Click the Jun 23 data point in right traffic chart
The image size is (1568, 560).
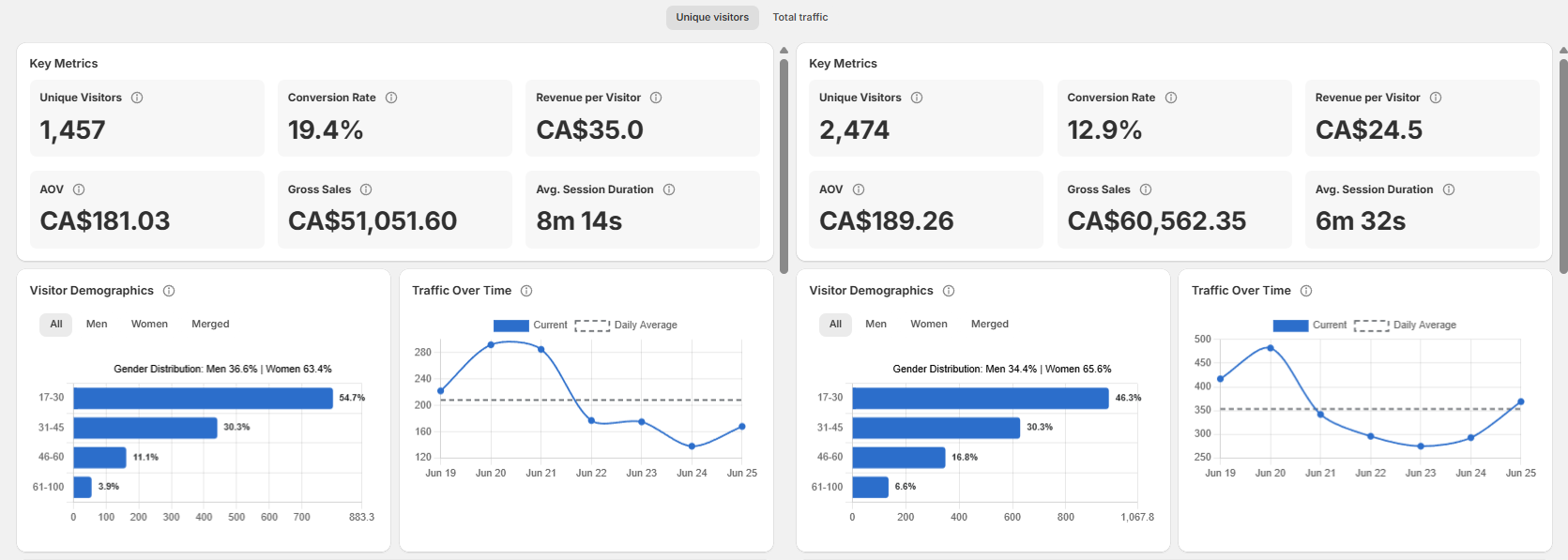pyautogui.click(x=1421, y=446)
